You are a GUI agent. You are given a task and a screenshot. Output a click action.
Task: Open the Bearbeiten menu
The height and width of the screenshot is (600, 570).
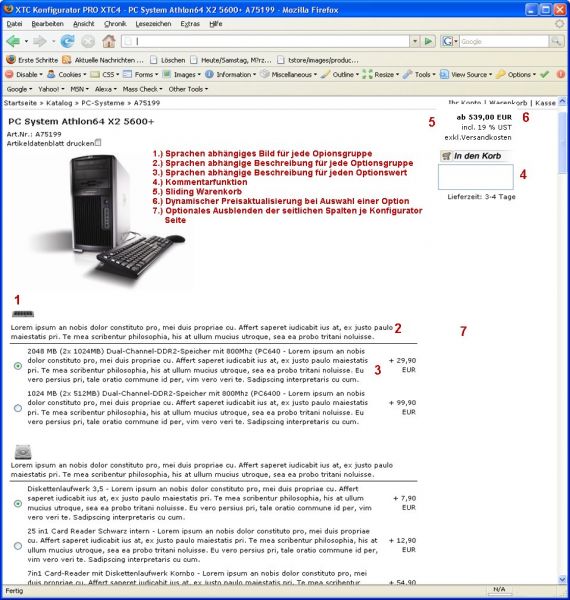pos(47,24)
